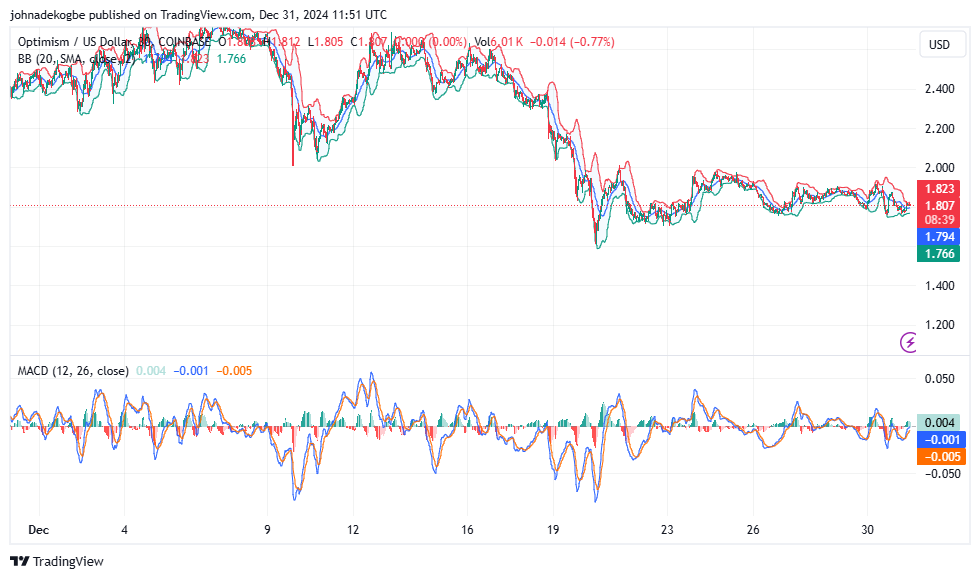Click the 1.200 price axis tick
This screenshot has width=980, height=579.
(x=939, y=325)
